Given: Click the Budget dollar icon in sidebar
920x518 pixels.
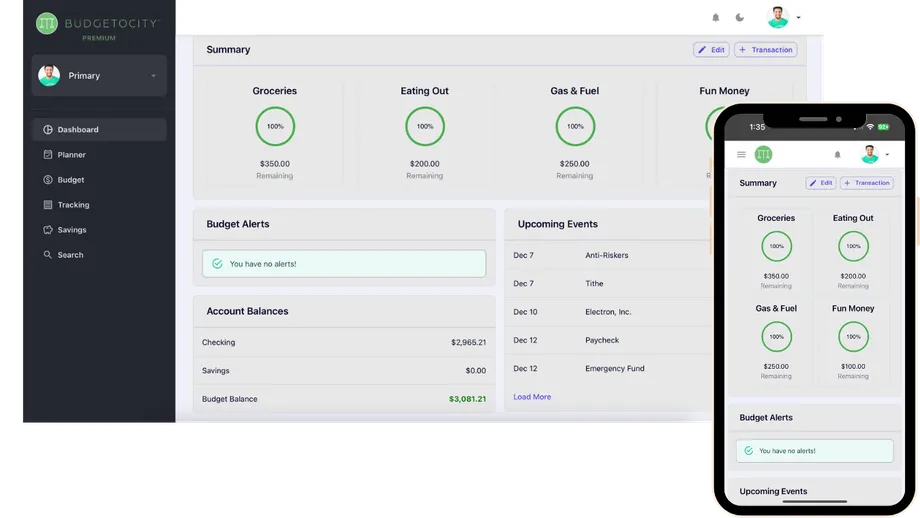Looking at the screenshot, I should coord(48,180).
